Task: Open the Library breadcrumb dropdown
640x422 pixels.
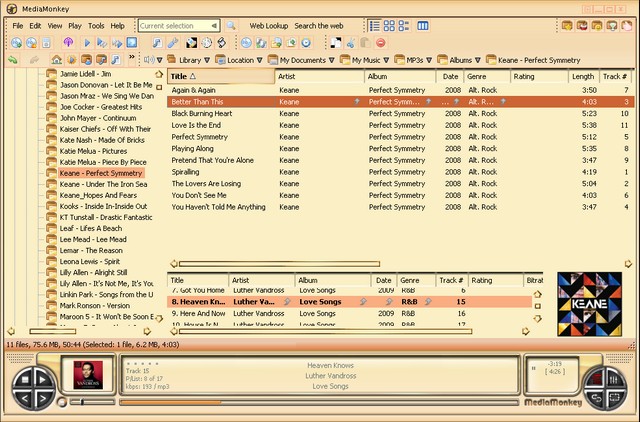Action: 207,60
